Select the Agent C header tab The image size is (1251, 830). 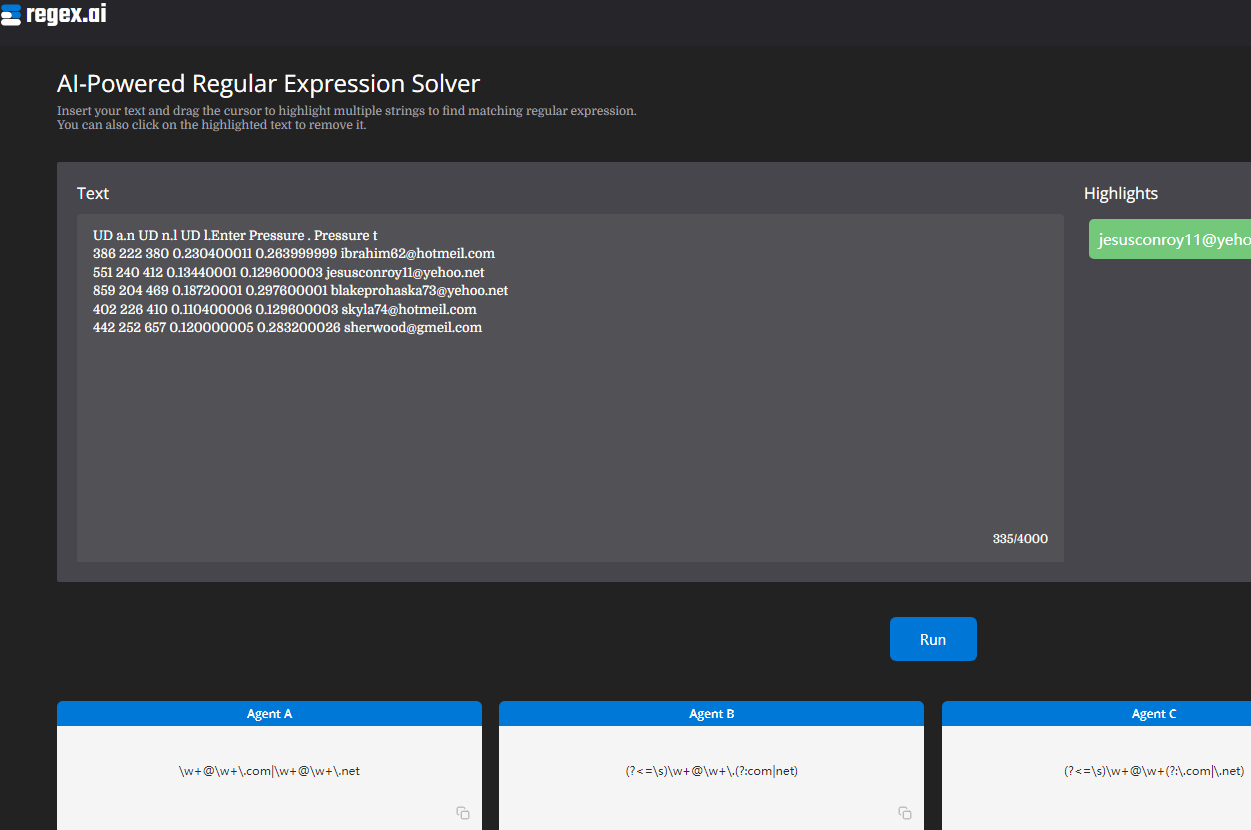tap(1153, 714)
